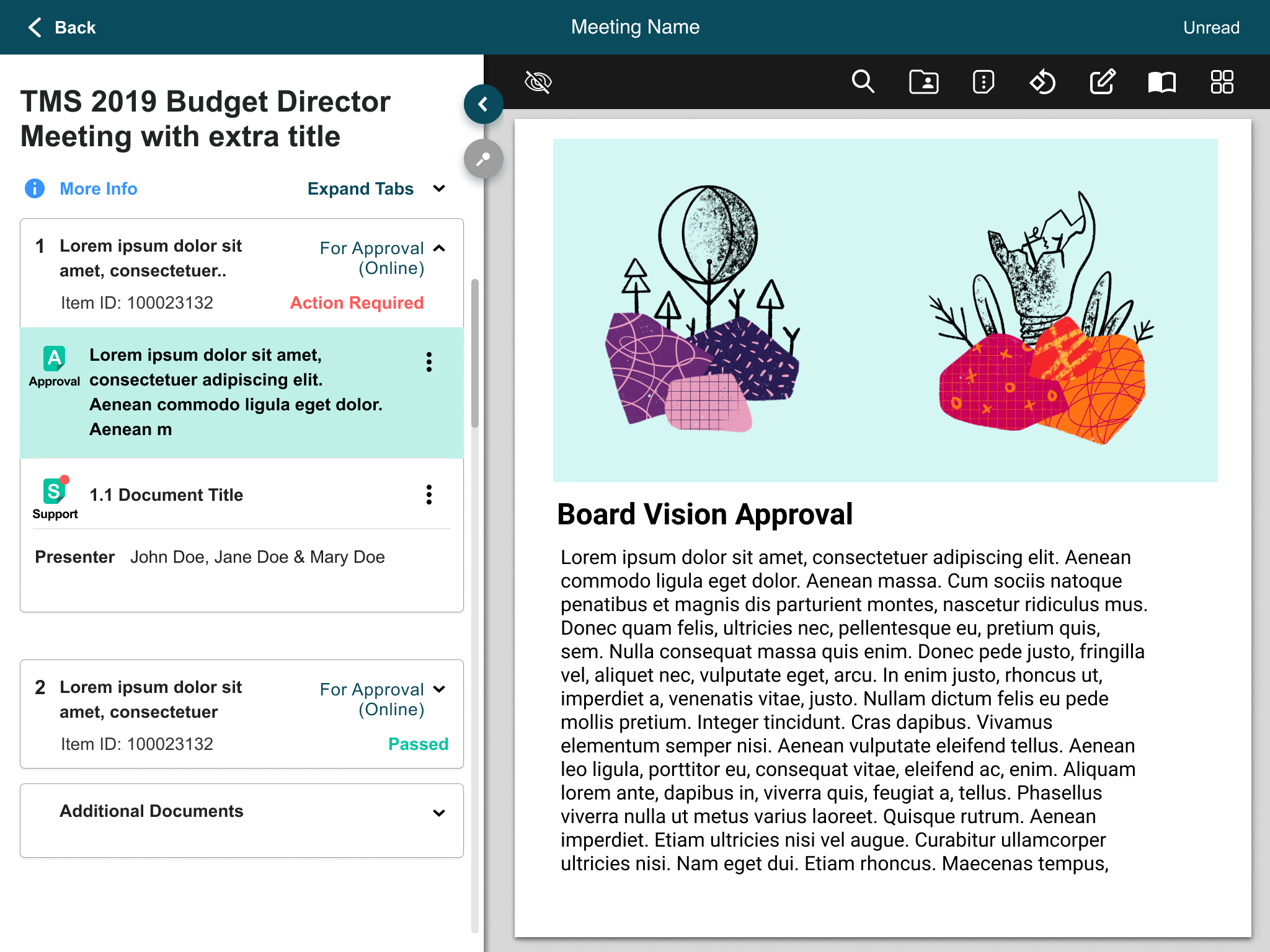
Task: Expand the Additional Documents section
Action: [439, 813]
